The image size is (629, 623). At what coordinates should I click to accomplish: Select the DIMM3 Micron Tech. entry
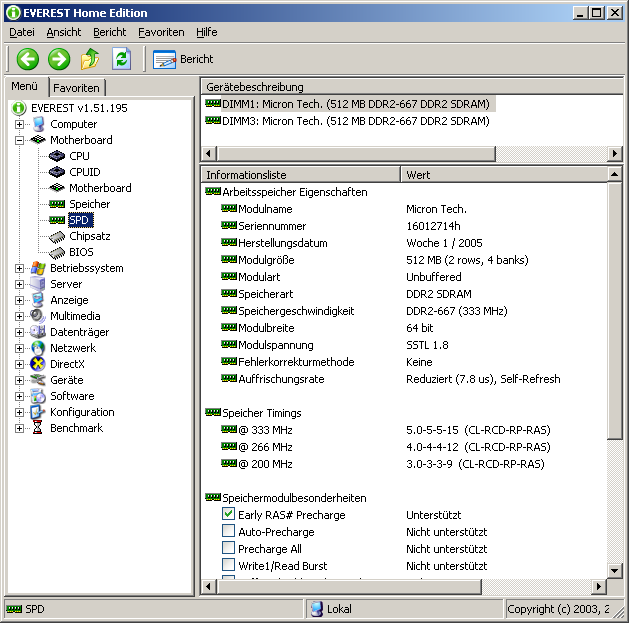pos(348,121)
